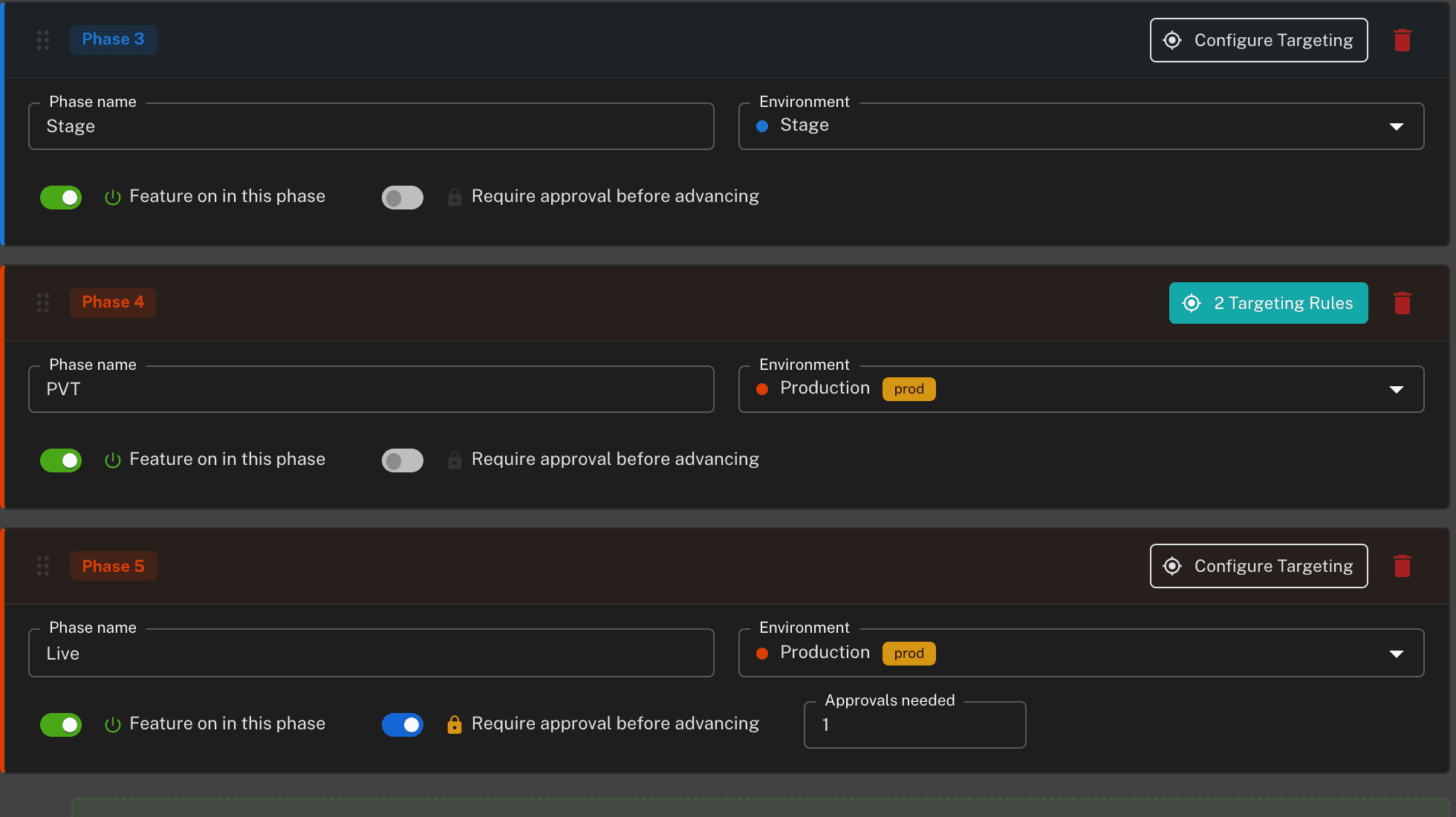The height and width of the screenshot is (817, 1456).
Task: Delete Phase 3 with the trash icon
Action: click(1403, 40)
